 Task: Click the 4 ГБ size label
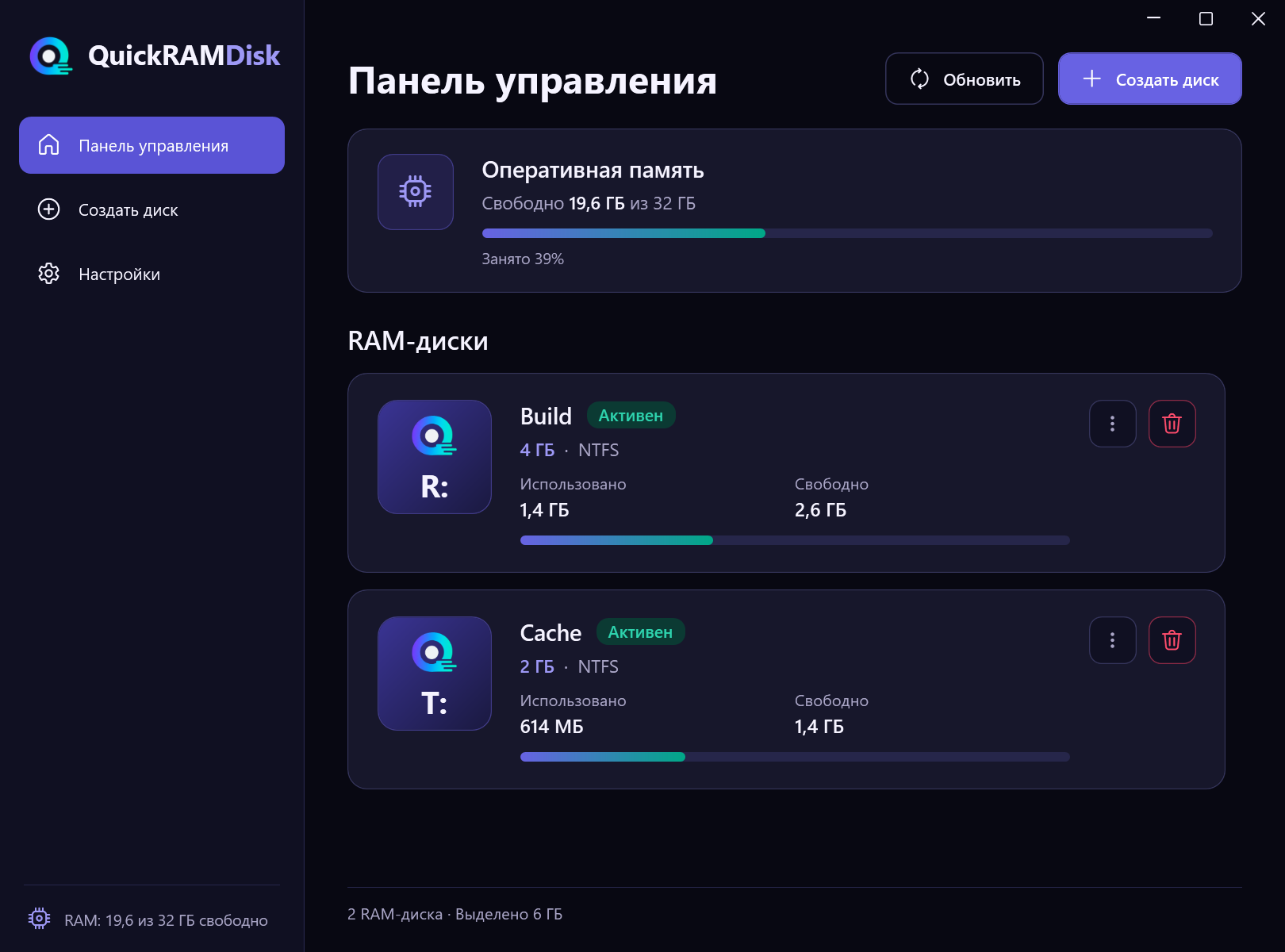537,450
